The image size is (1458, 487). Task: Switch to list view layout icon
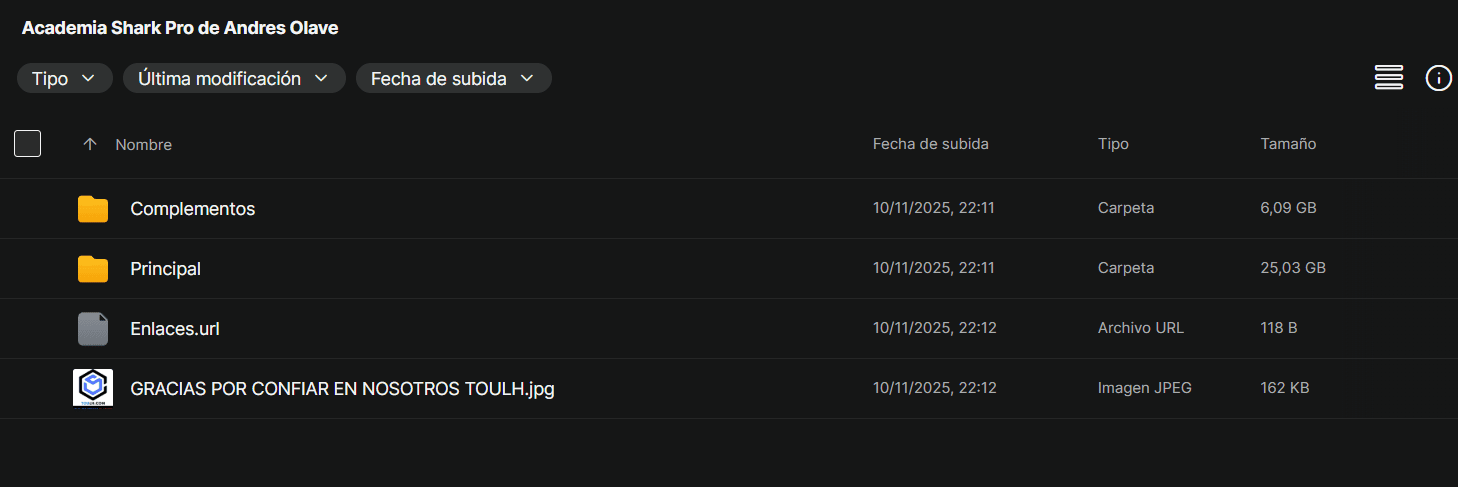click(x=1389, y=78)
